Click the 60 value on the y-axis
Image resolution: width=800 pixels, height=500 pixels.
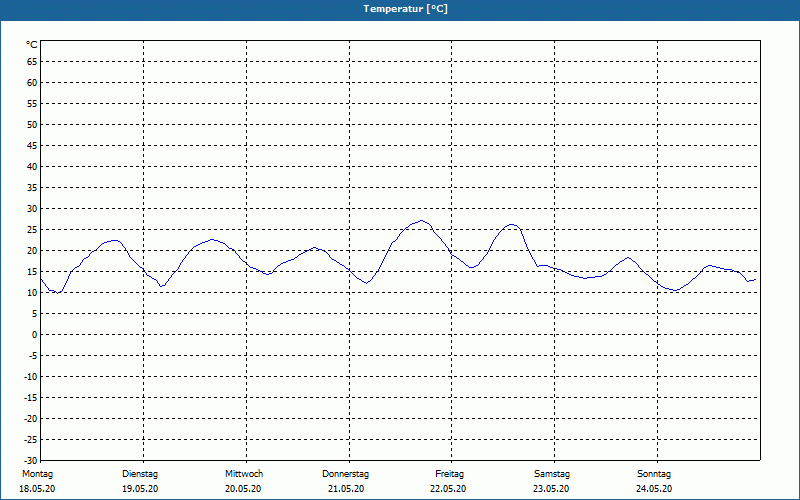(x=32, y=83)
